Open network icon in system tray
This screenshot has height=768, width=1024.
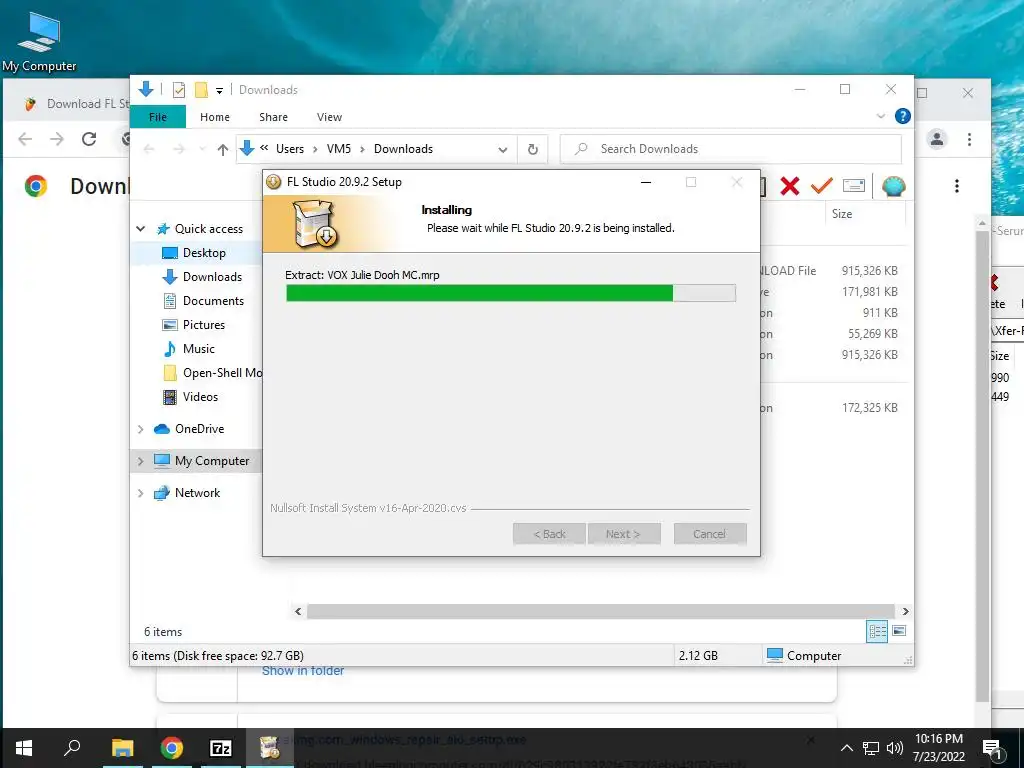pyautogui.click(x=871, y=748)
